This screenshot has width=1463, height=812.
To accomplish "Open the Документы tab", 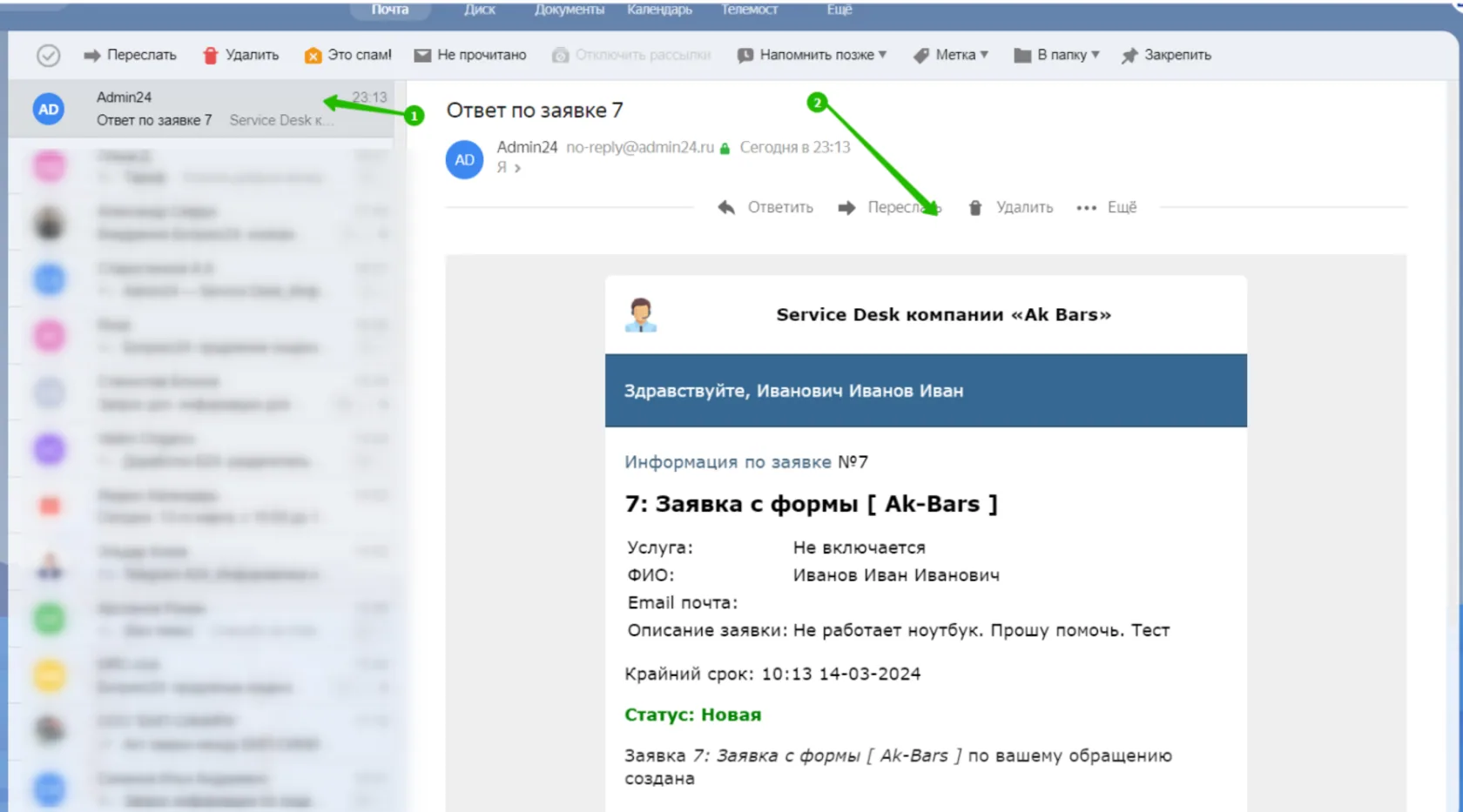I will 569,10.
